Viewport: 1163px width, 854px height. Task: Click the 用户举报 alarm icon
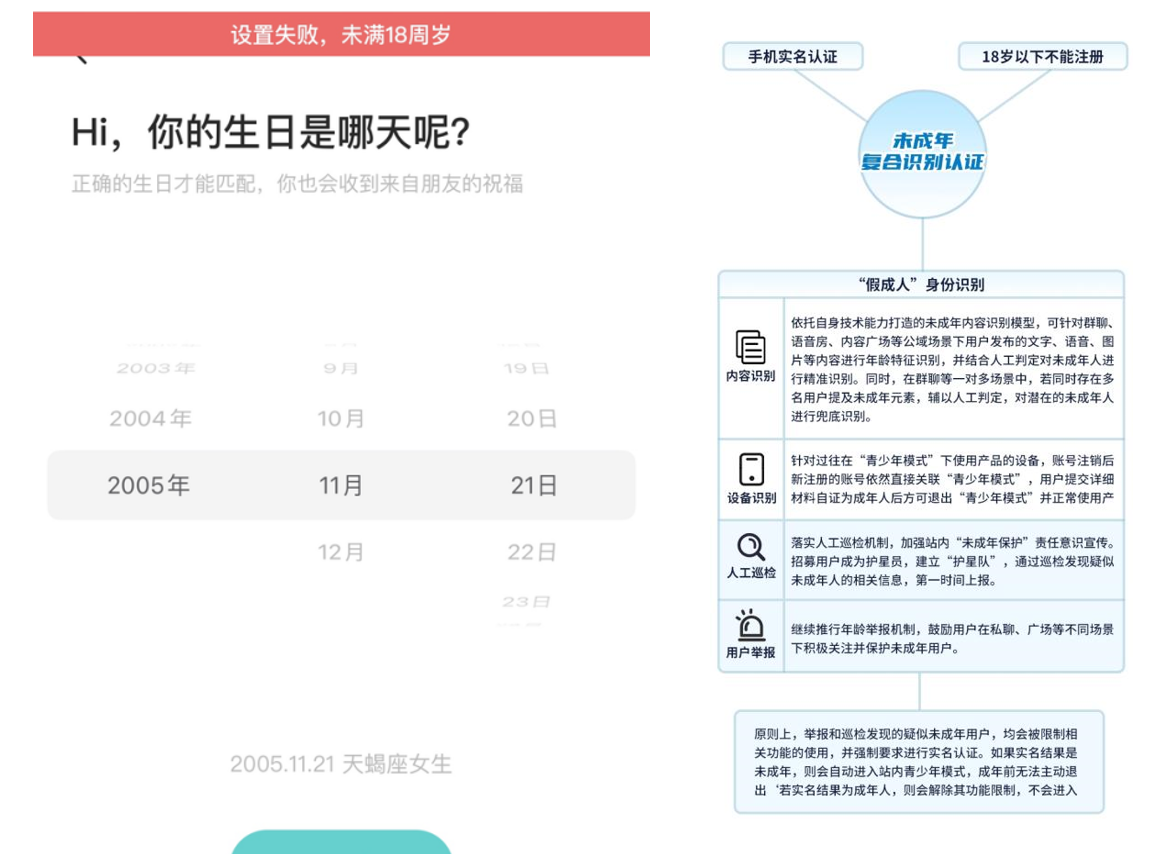pyautogui.click(x=750, y=626)
